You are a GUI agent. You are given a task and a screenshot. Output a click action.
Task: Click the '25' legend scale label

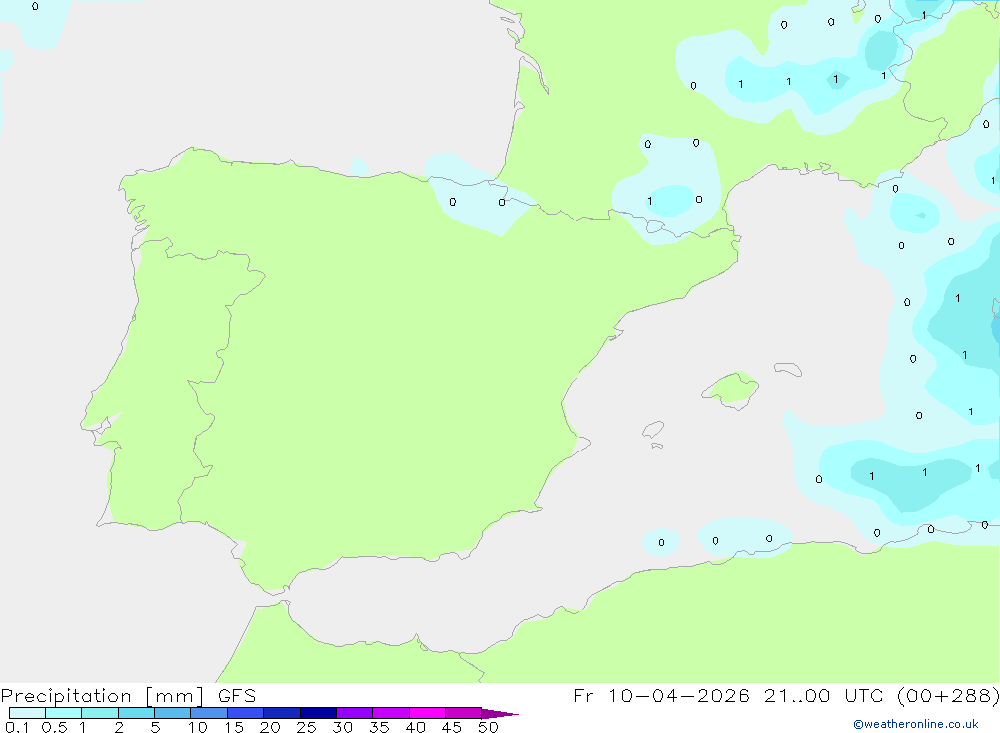[x=306, y=727]
